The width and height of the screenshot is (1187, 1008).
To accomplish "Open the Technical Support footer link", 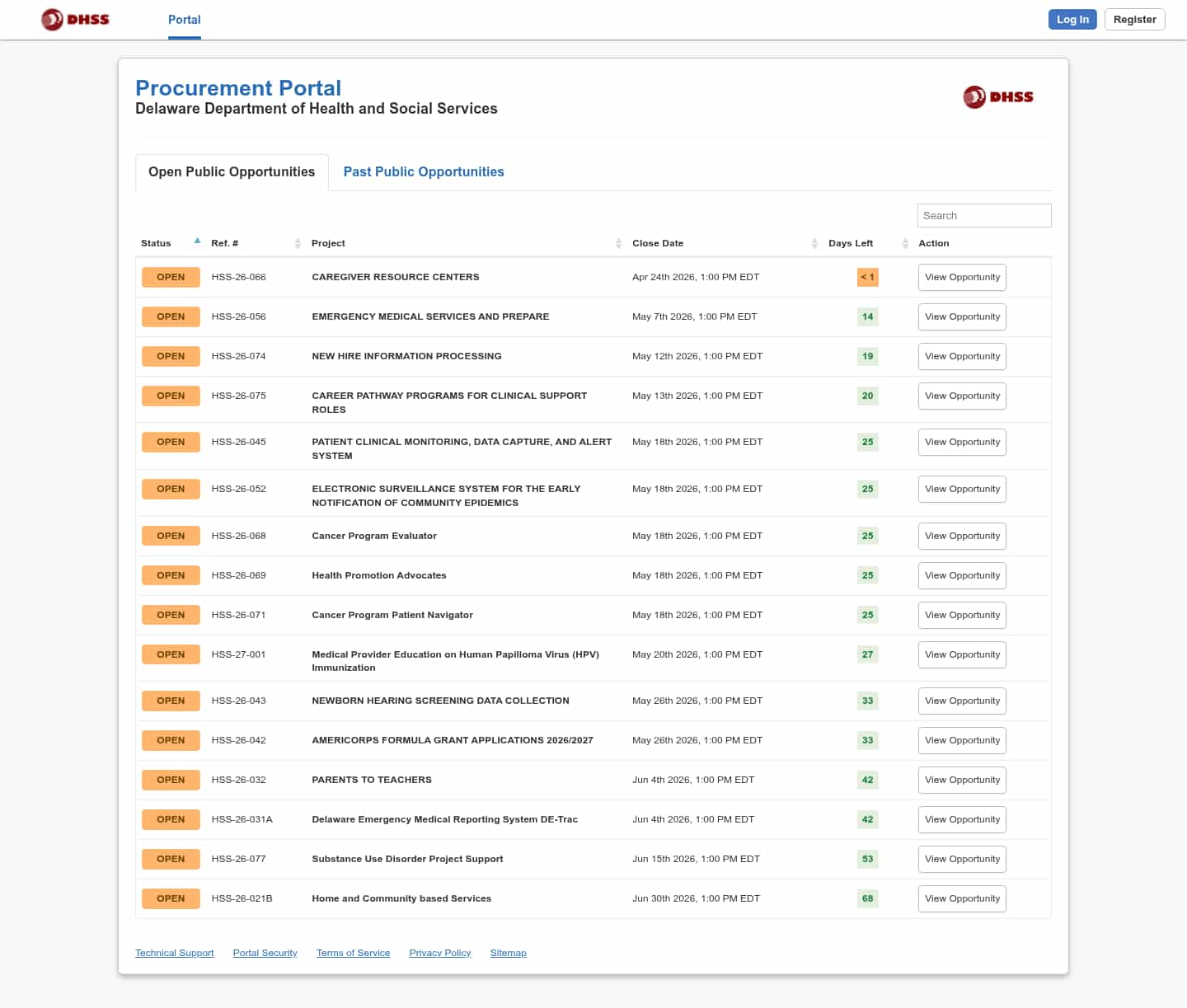I will [x=174, y=954].
